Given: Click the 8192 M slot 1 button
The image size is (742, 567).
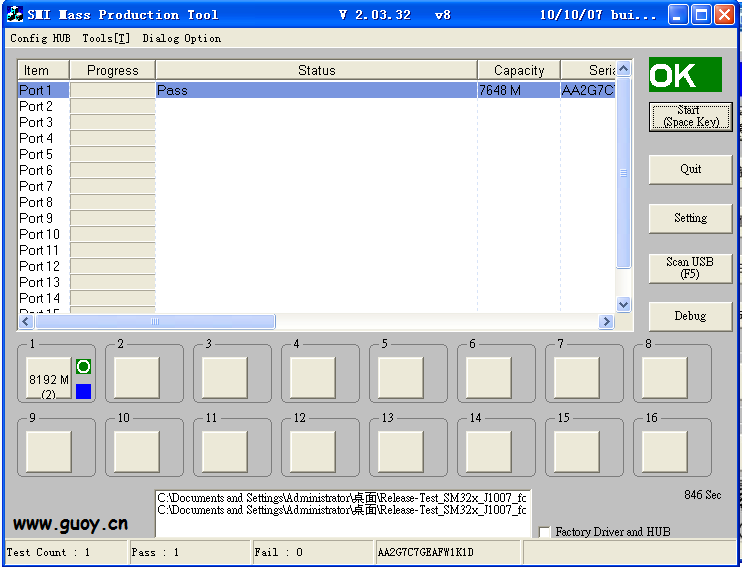Looking at the screenshot, I should pos(49,378).
